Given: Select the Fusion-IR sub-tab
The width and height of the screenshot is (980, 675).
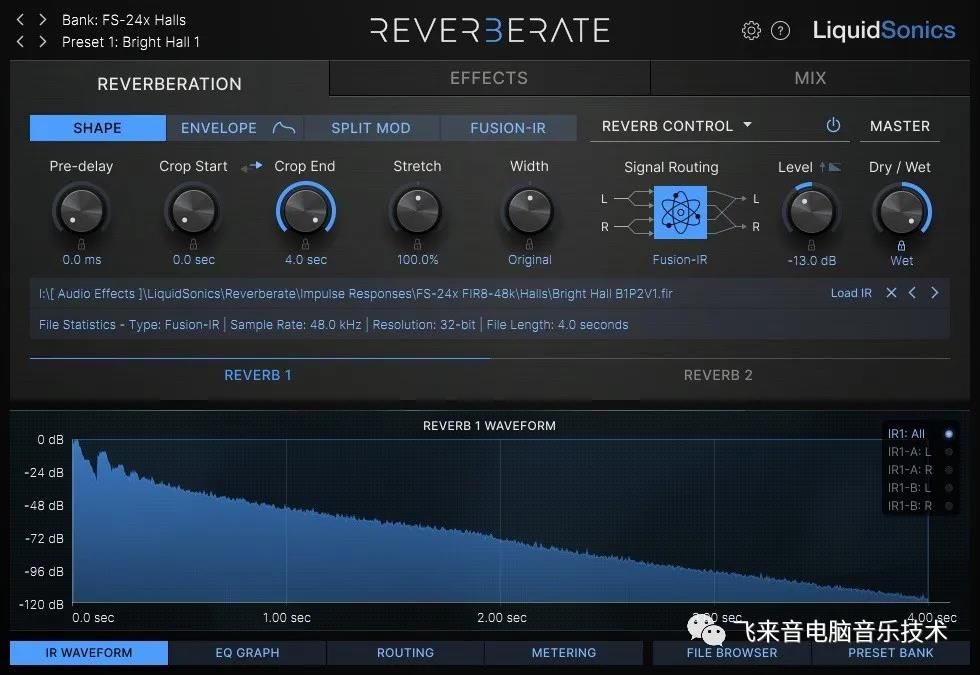Looking at the screenshot, I should tap(508, 128).
